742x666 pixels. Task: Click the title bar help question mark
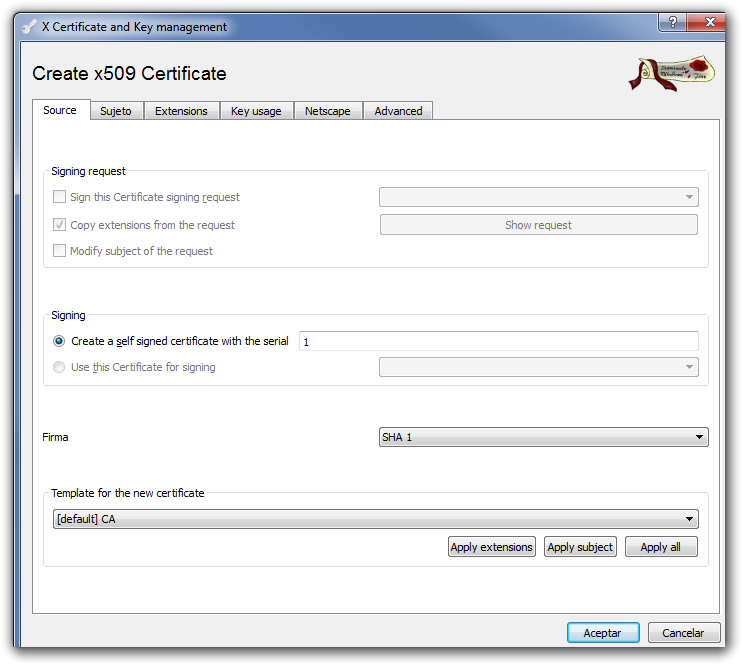[x=673, y=22]
